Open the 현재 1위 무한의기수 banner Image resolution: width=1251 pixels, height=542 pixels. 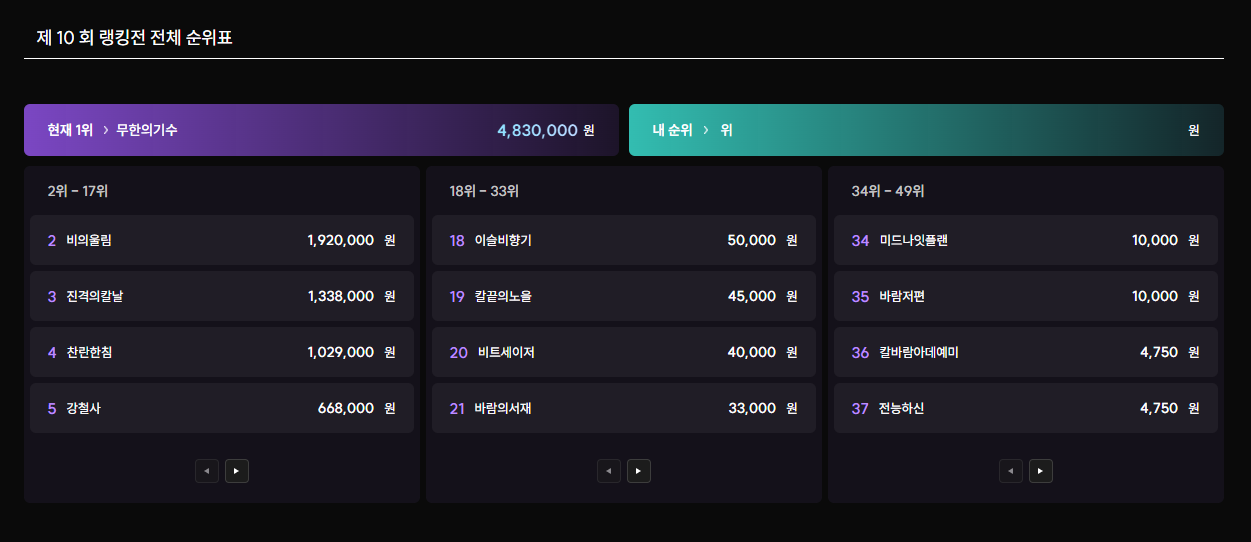point(321,130)
